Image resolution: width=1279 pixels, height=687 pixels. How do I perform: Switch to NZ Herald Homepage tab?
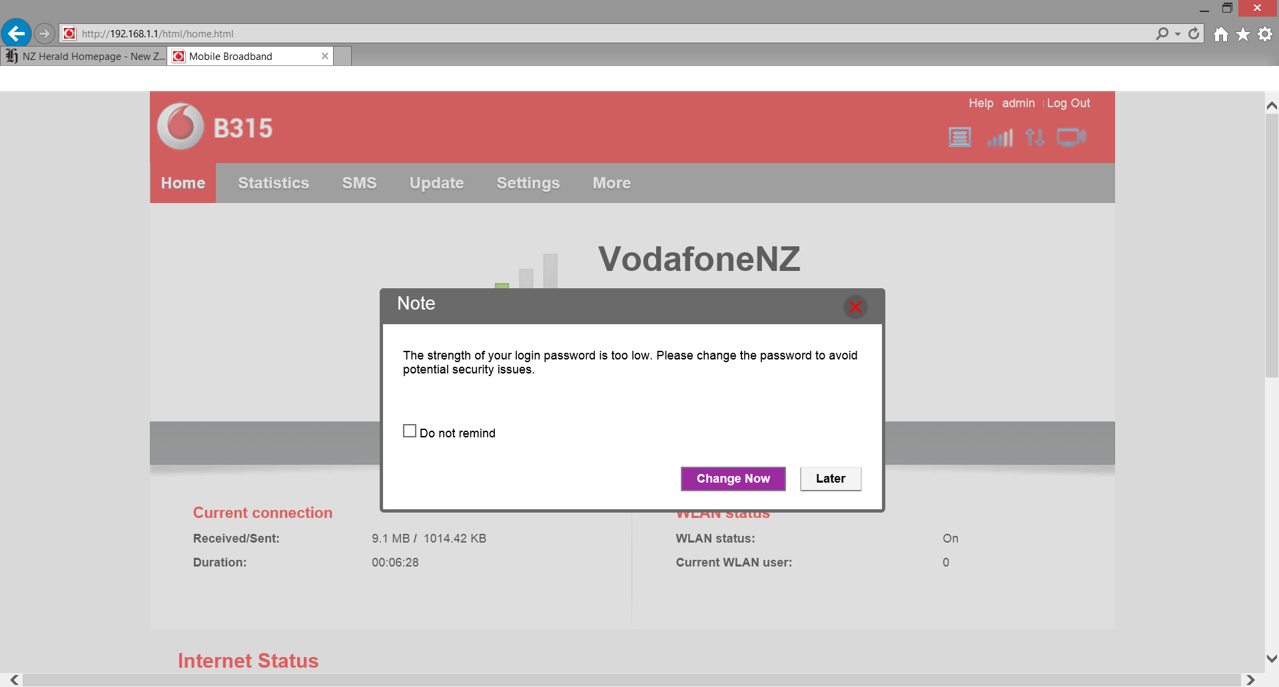click(x=84, y=56)
